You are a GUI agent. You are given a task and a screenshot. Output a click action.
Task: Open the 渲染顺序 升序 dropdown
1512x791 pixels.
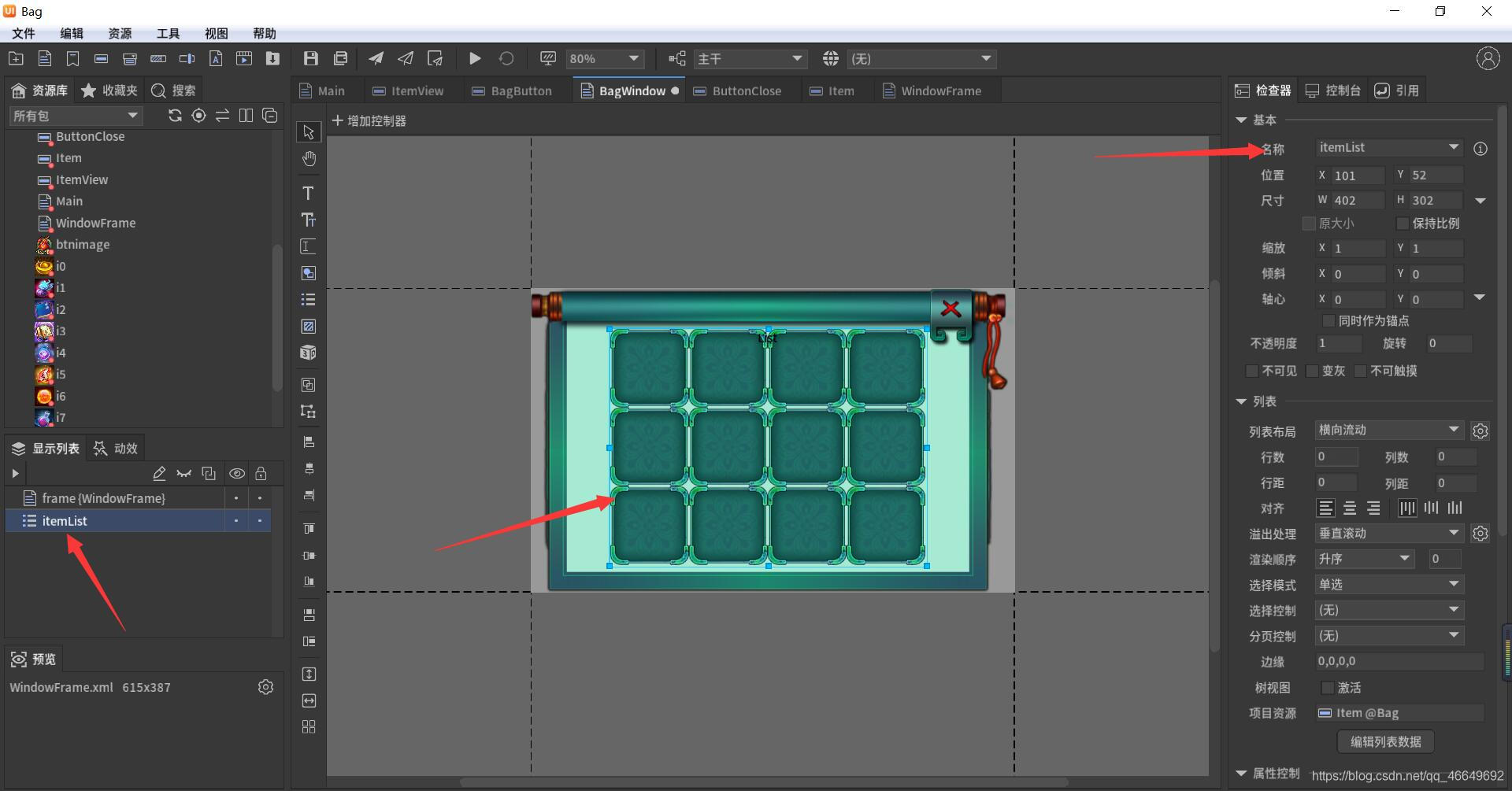pos(1365,559)
